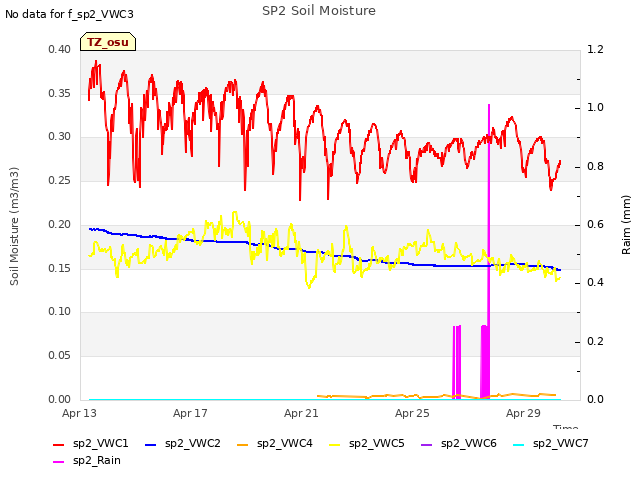Click the sp2_VWC7 legend label
Screen dimensions: 640x480
(x=560, y=443)
